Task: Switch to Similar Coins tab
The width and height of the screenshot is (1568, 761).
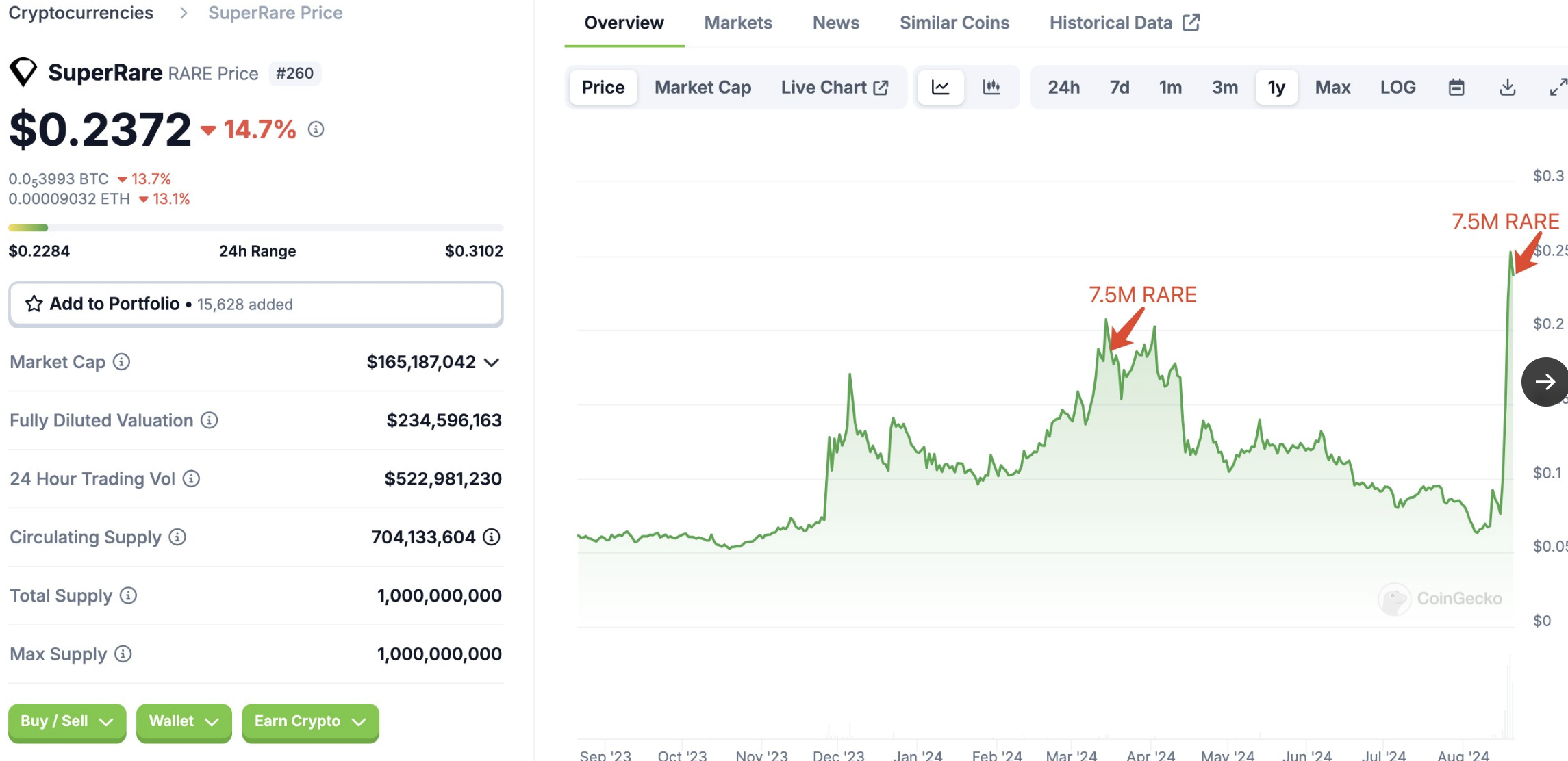Action: pos(954,23)
